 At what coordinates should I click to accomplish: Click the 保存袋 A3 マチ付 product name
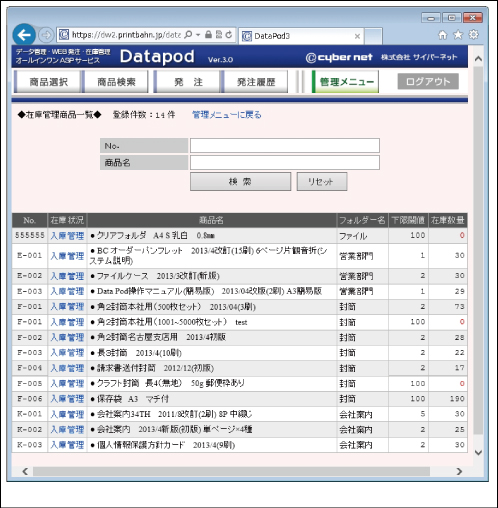pyautogui.click(x=130, y=399)
